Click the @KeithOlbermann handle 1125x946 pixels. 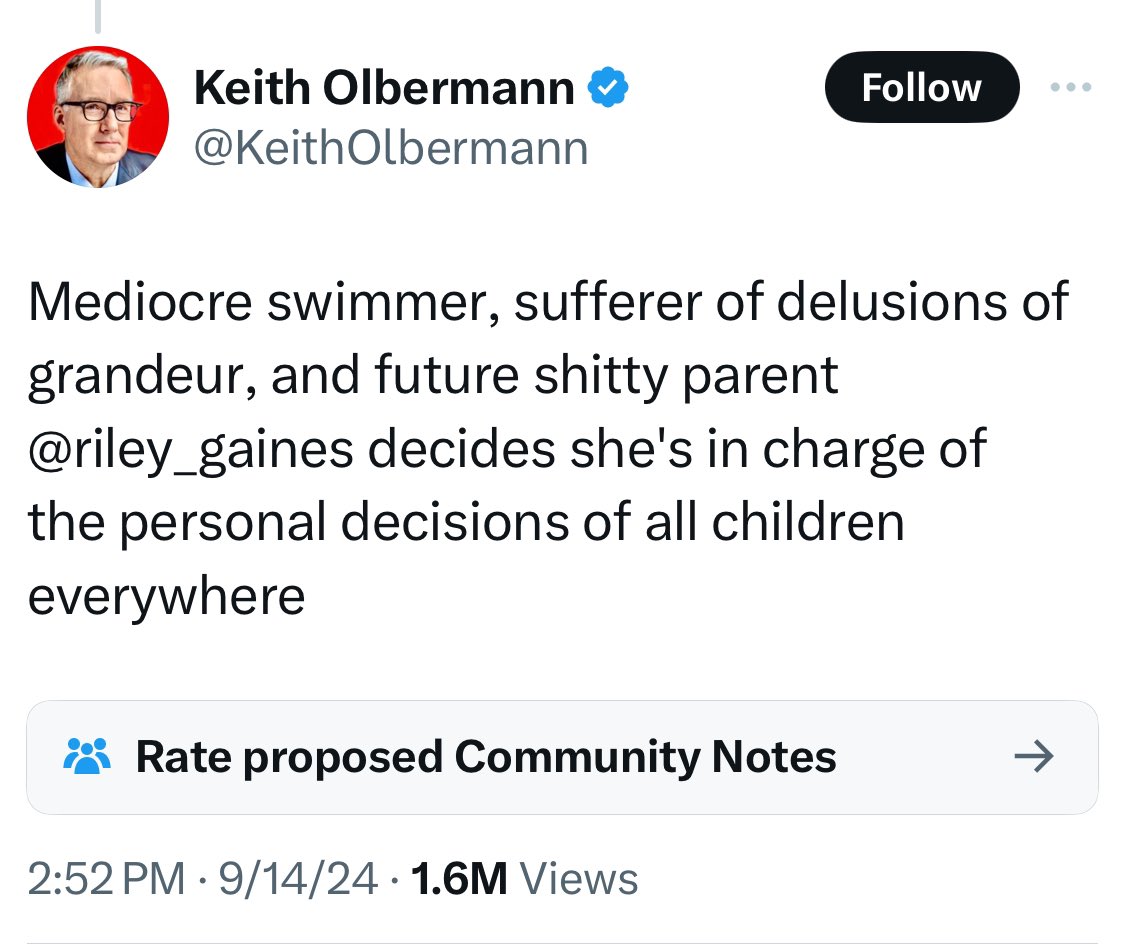pyautogui.click(x=391, y=149)
